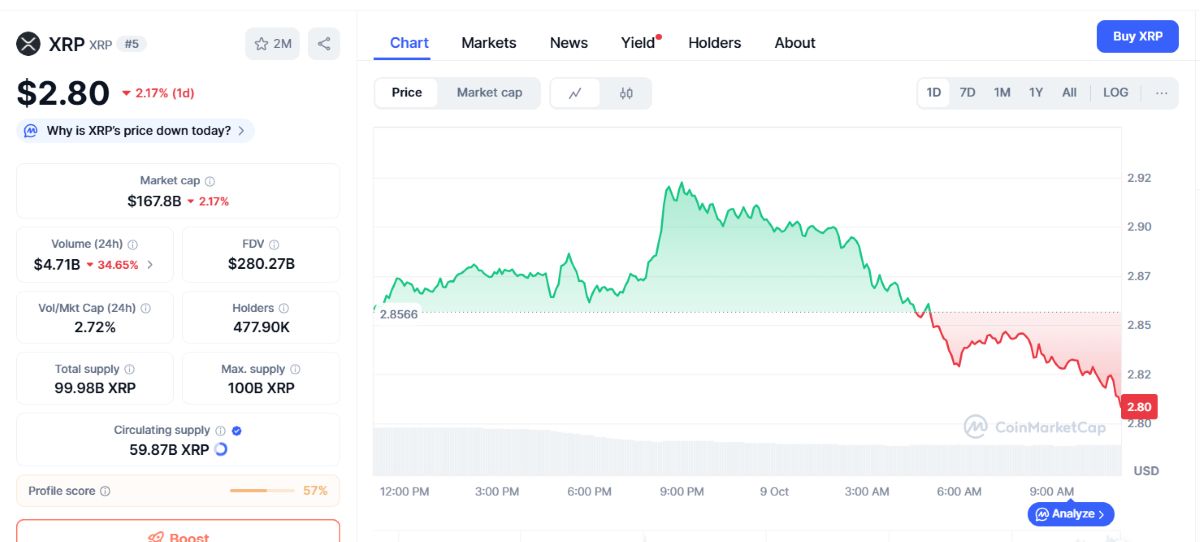Click the 99.98B XRP total supply value
The width and height of the screenshot is (1200, 542).
(95, 388)
